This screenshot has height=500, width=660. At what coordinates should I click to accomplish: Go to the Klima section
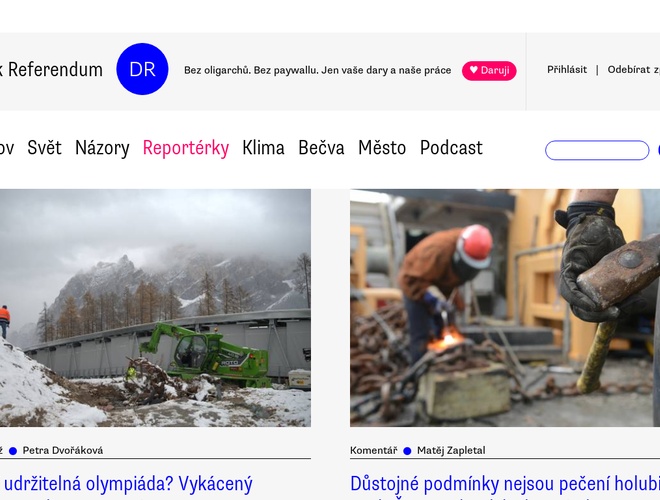[x=263, y=148]
